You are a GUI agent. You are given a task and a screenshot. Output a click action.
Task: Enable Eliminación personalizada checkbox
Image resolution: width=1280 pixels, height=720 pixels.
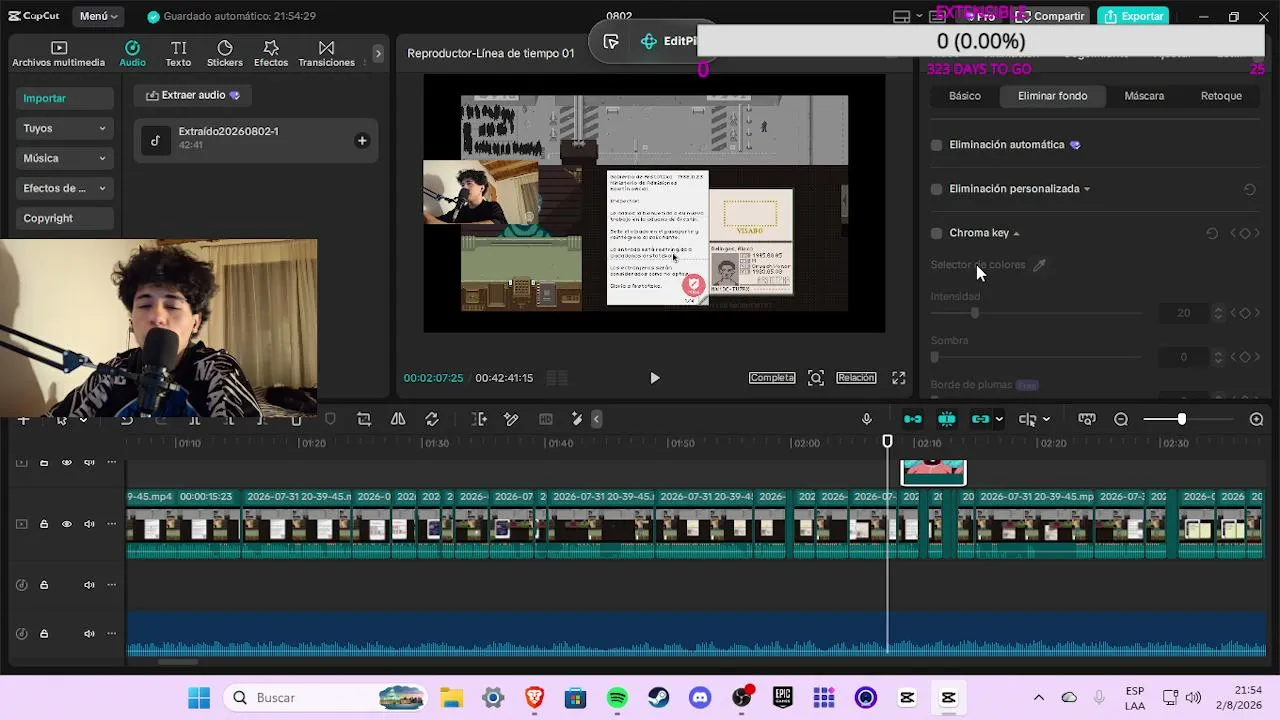[x=936, y=189]
